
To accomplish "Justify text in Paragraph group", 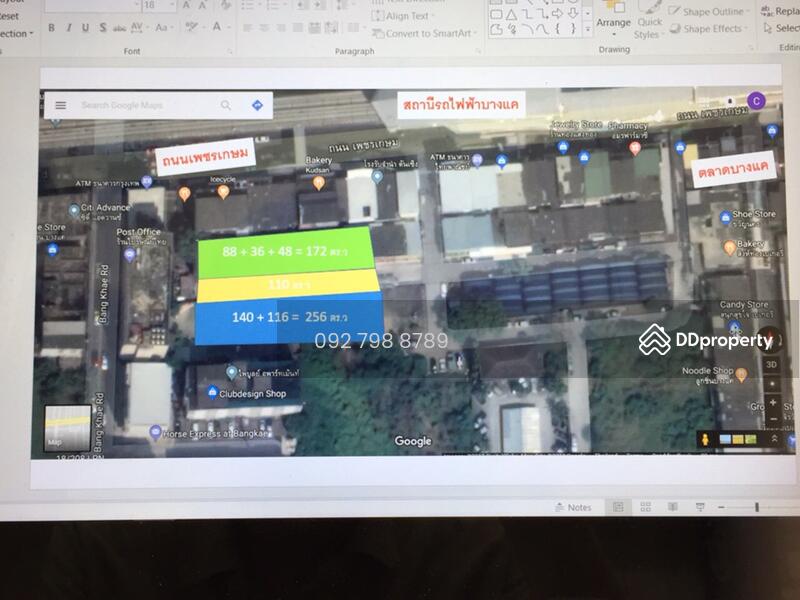I will click(298, 28).
